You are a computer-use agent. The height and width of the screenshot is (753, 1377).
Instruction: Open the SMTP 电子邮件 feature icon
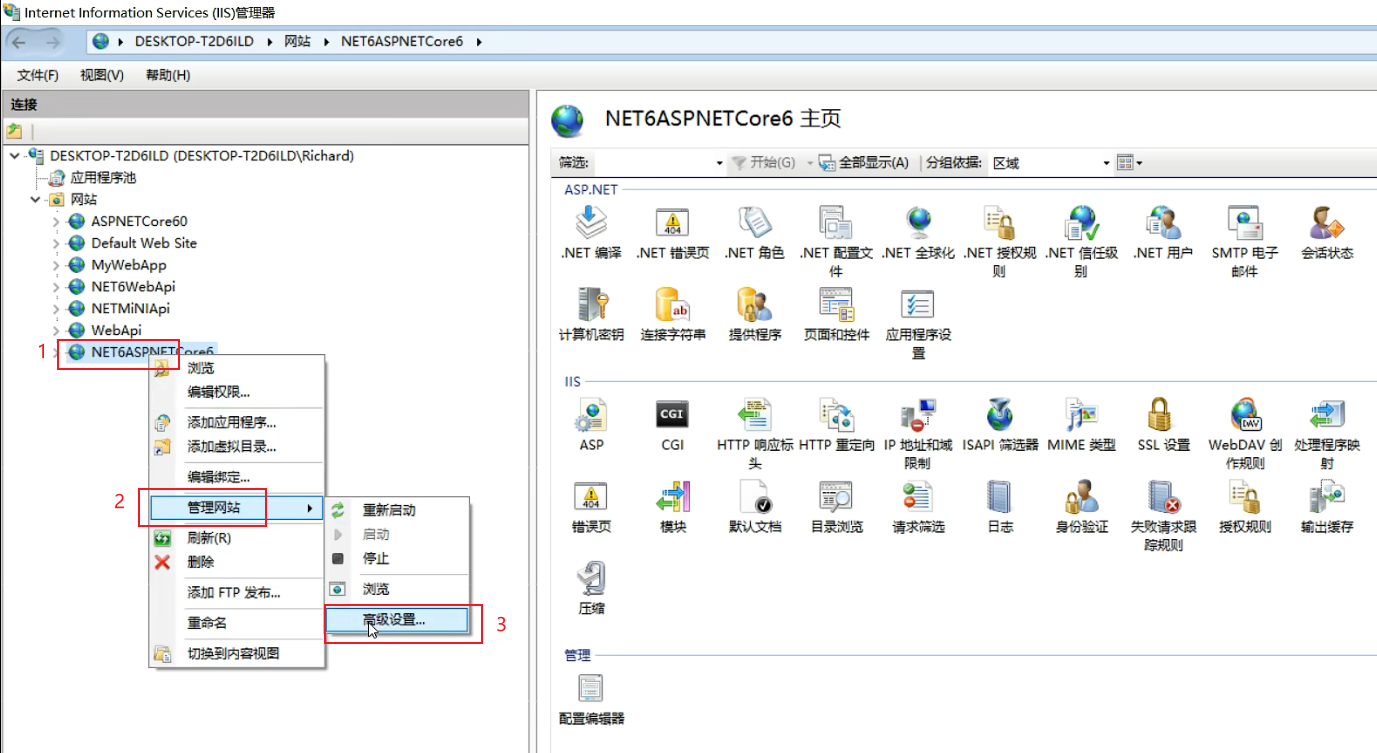pyautogui.click(x=1244, y=223)
